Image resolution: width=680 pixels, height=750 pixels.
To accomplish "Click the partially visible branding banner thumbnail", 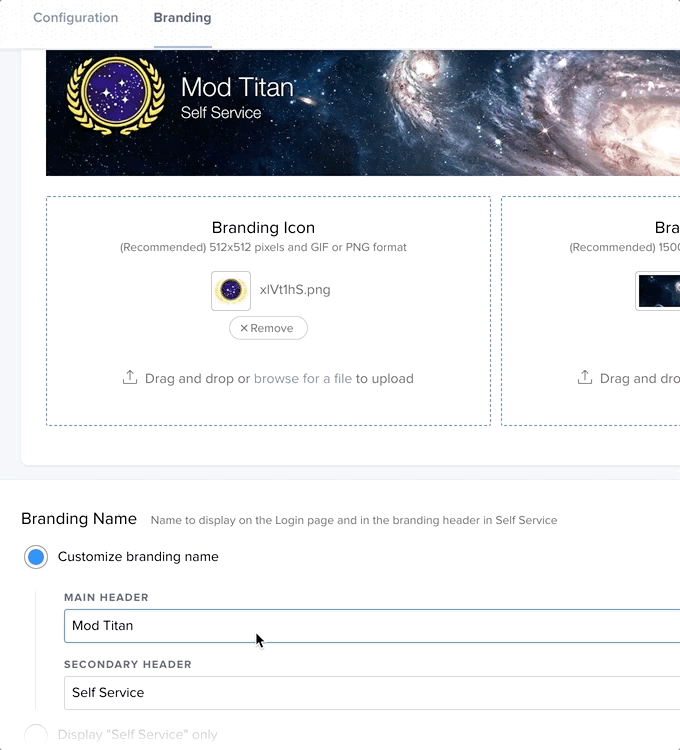I will (x=658, y=291).
